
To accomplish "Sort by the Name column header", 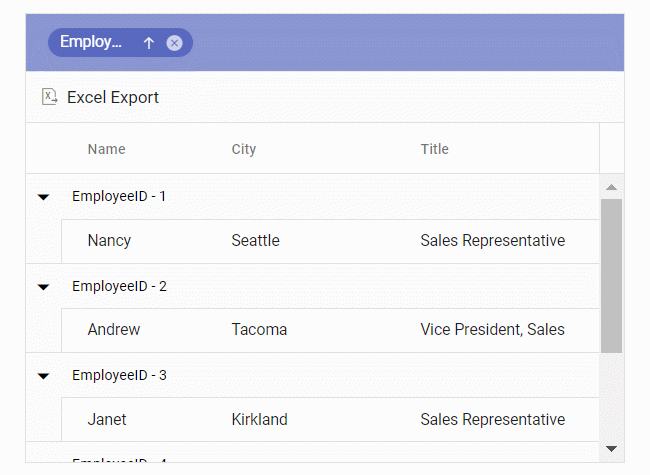I will pos(107,149).
